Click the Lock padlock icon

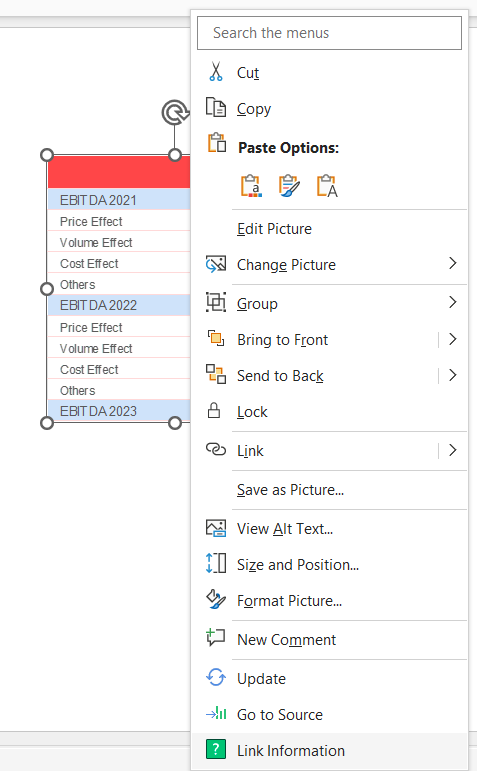(214, 411)
